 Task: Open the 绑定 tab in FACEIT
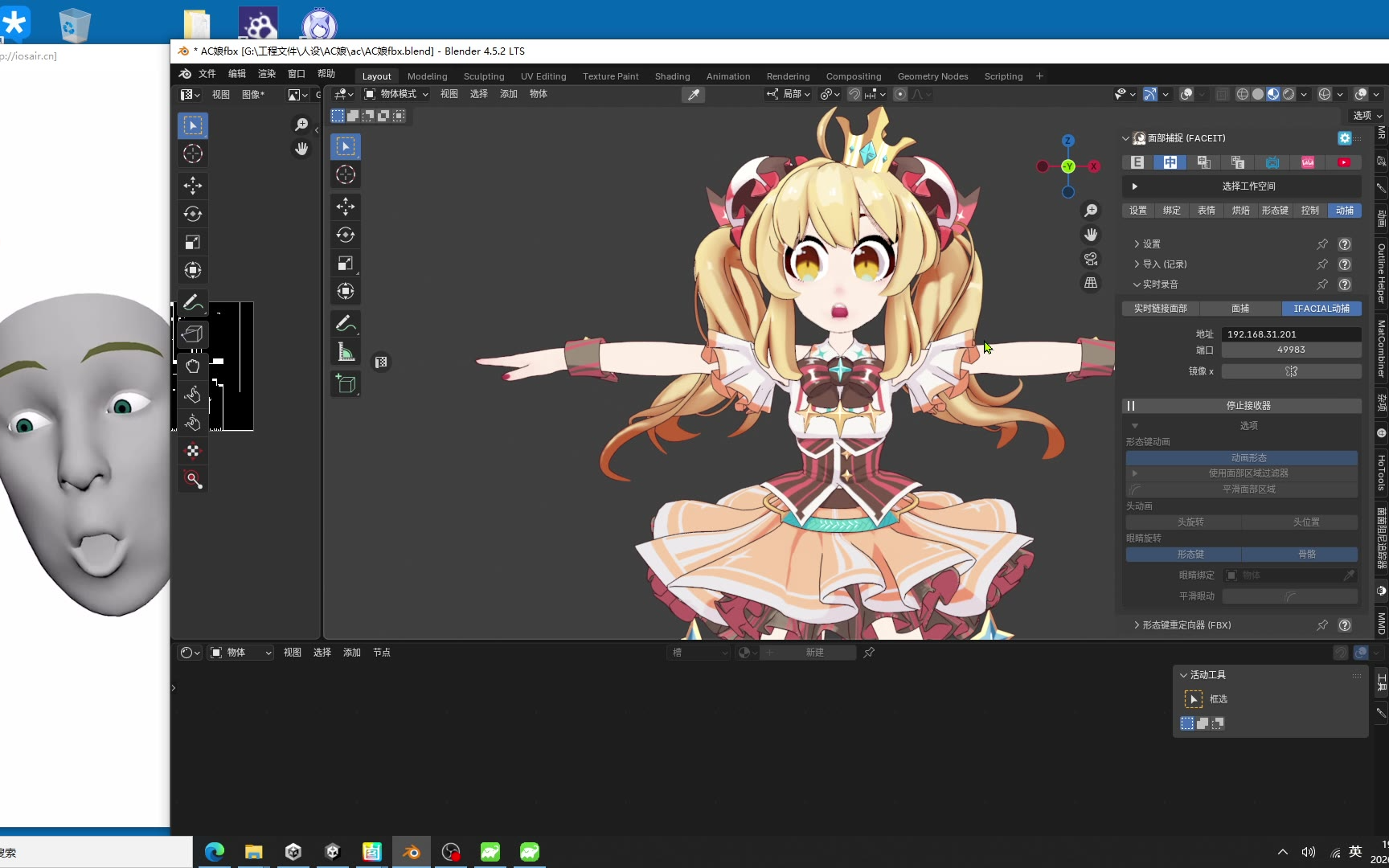[1172, 211]
